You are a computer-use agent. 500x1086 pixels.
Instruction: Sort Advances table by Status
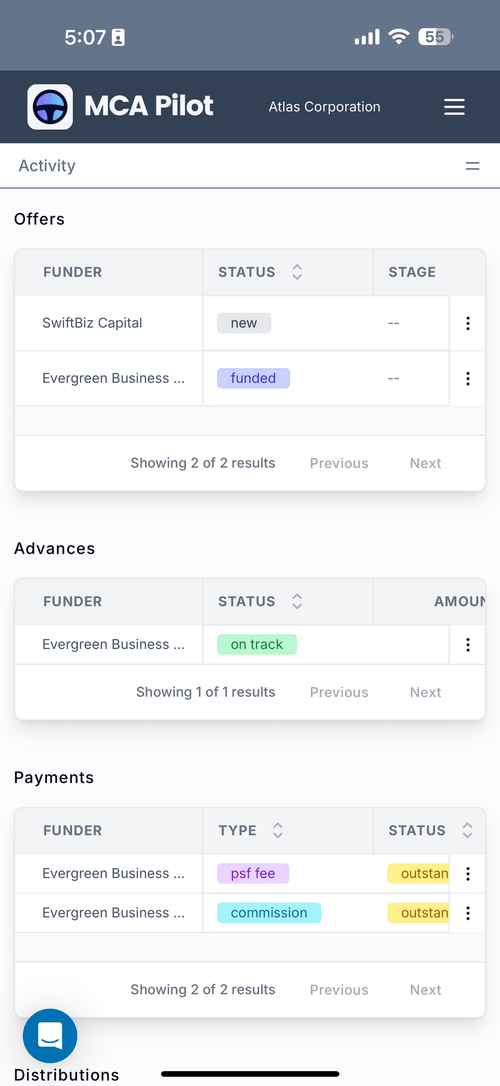(297, 601)
